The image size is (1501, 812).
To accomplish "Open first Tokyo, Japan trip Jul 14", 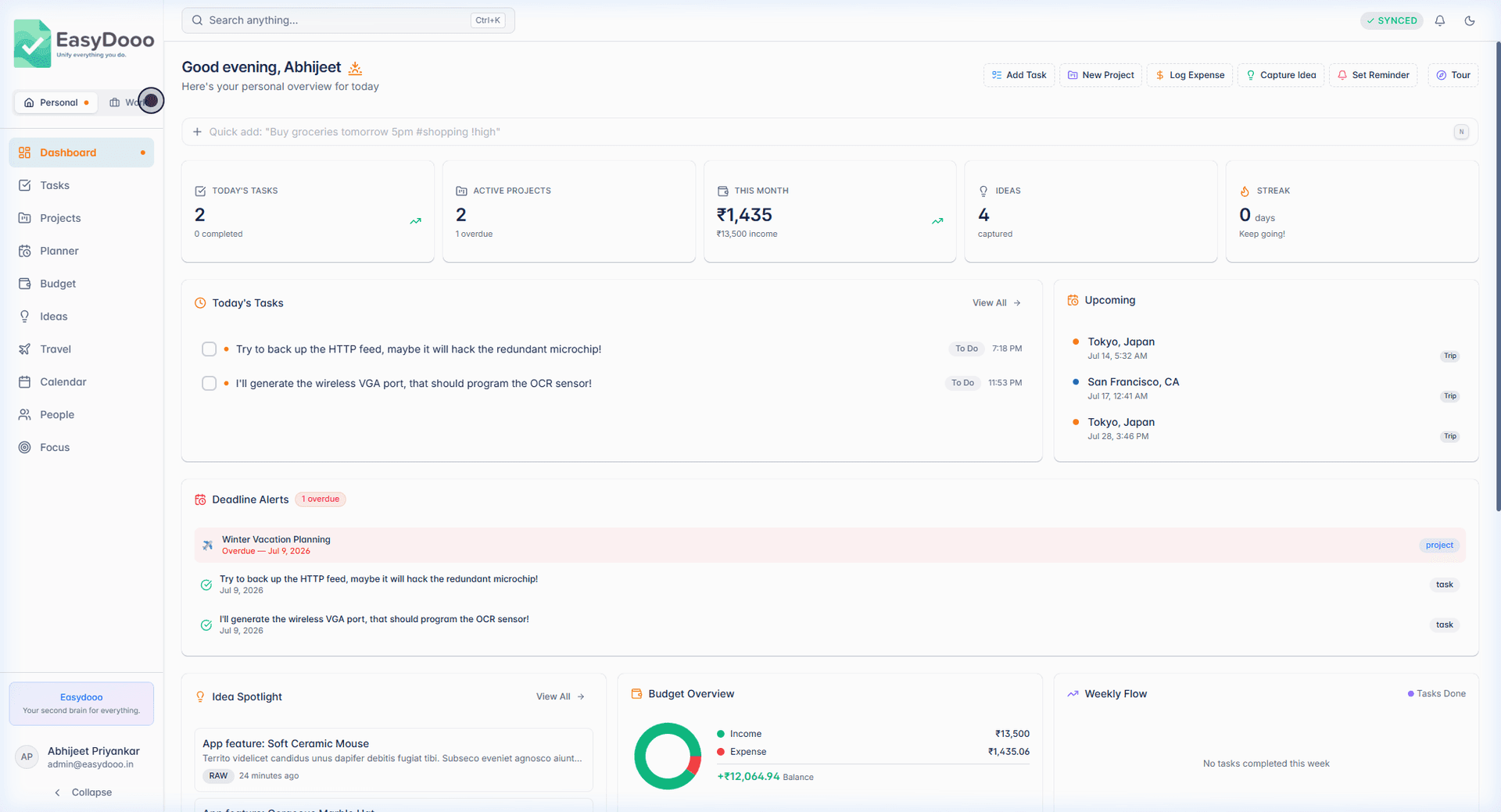I will [x=1266, y=349].
